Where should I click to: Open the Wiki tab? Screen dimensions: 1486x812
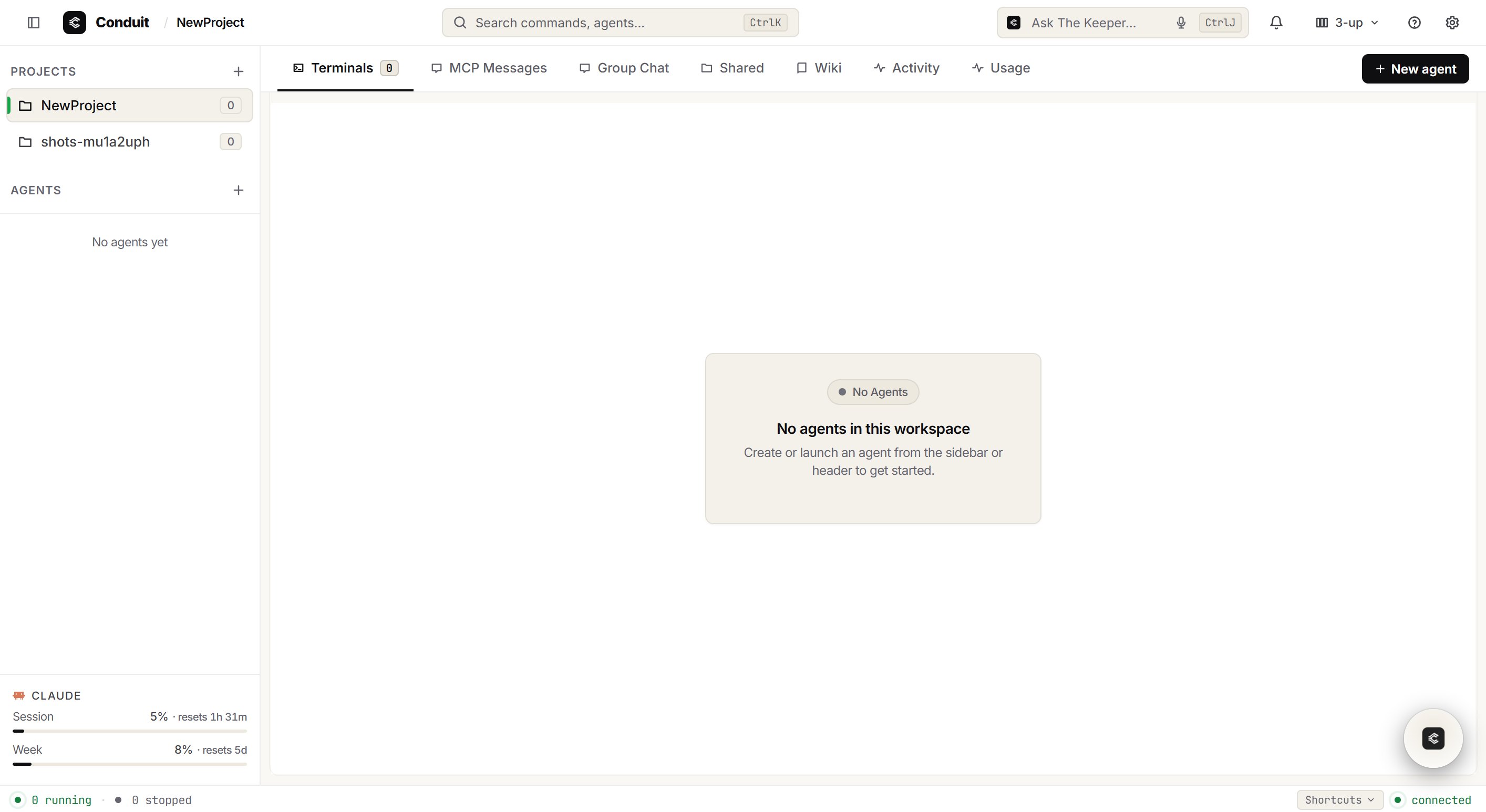point(819,68)
